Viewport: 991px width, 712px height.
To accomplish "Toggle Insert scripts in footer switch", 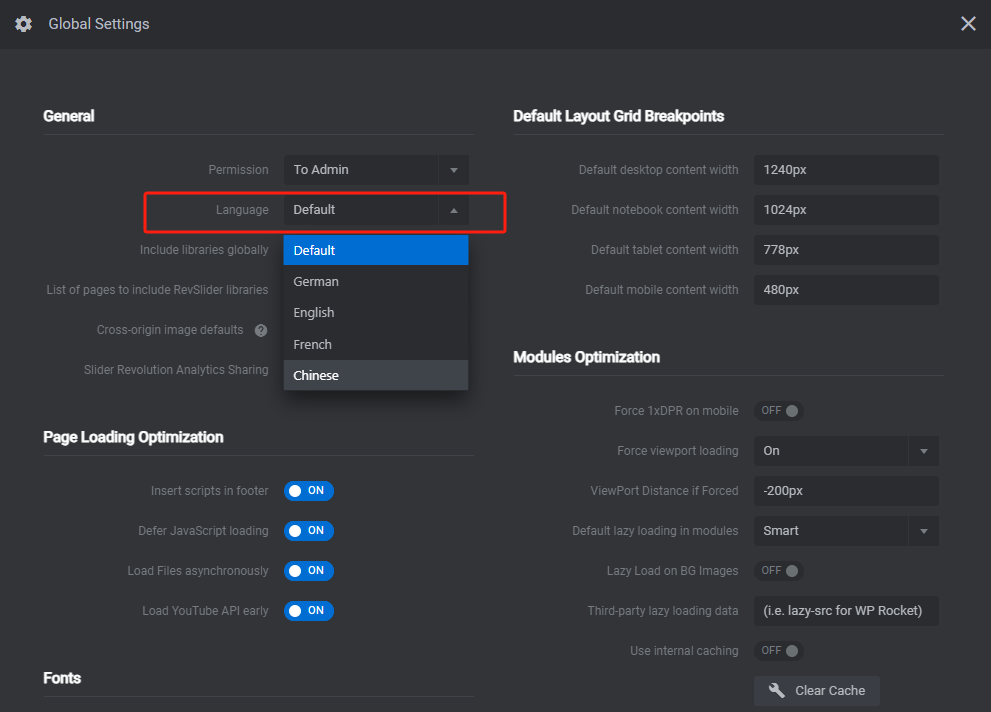I will tap(308, 491).
